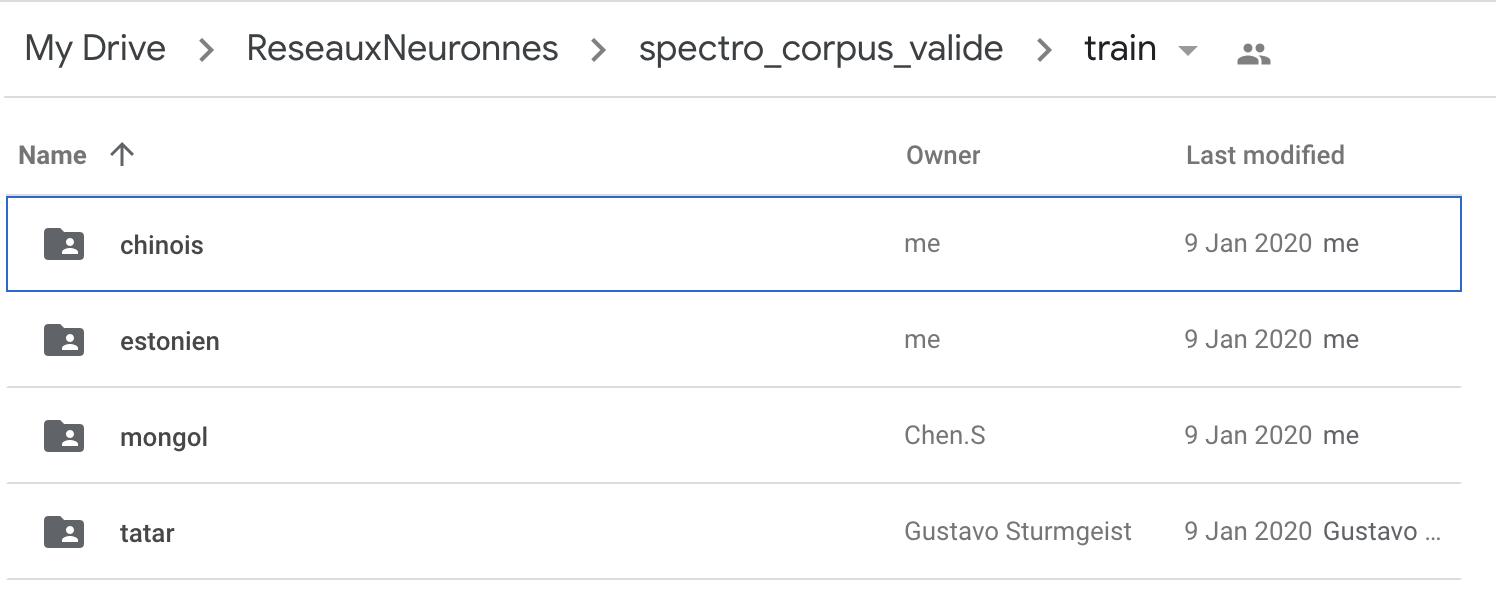Open spectro_corpus_valide in the breadcrumb
This screenshot has height=590, width=1496.
(x=820, y=48)
